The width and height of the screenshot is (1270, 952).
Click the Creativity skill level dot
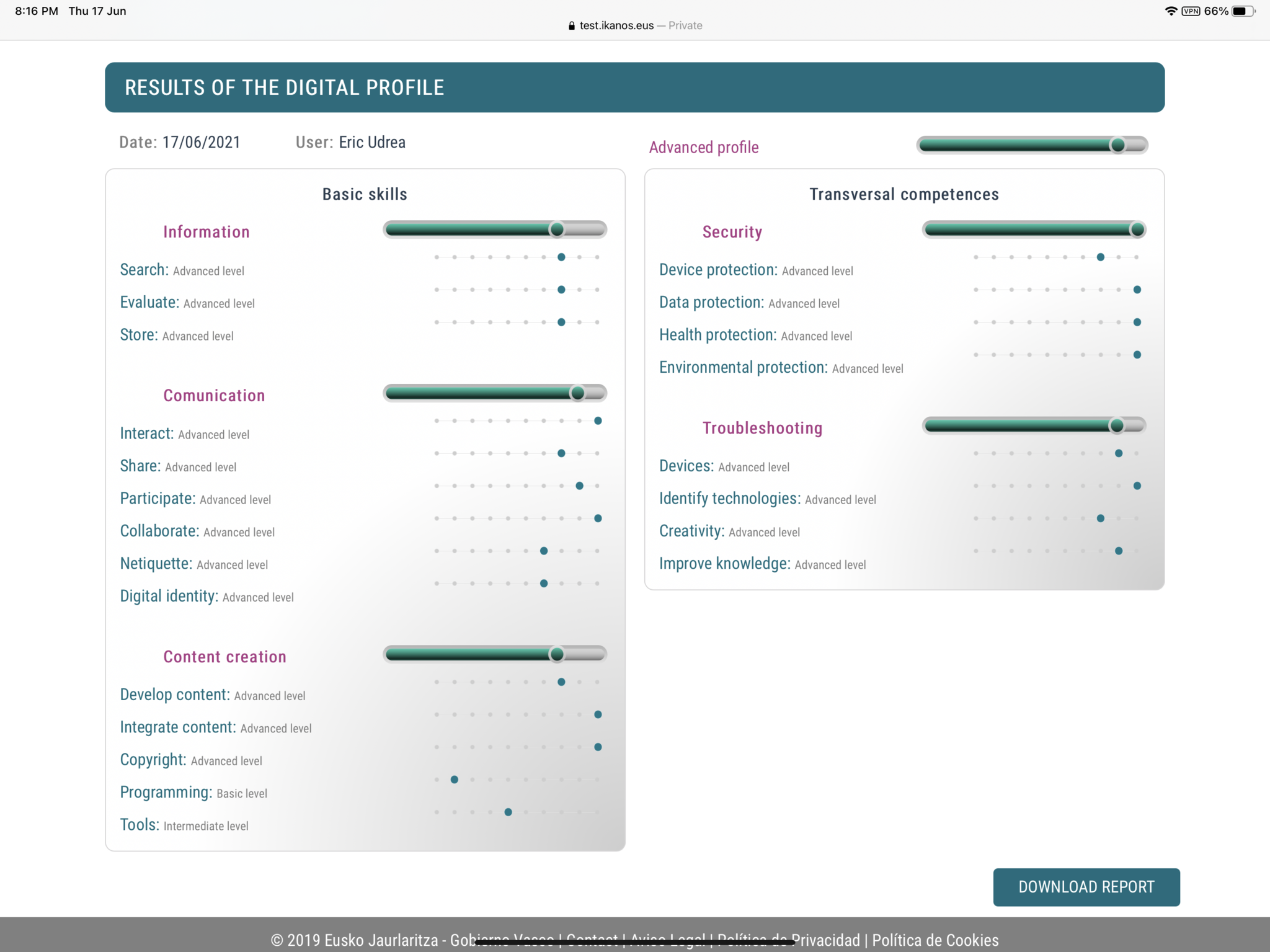(x=1101, y=518)
